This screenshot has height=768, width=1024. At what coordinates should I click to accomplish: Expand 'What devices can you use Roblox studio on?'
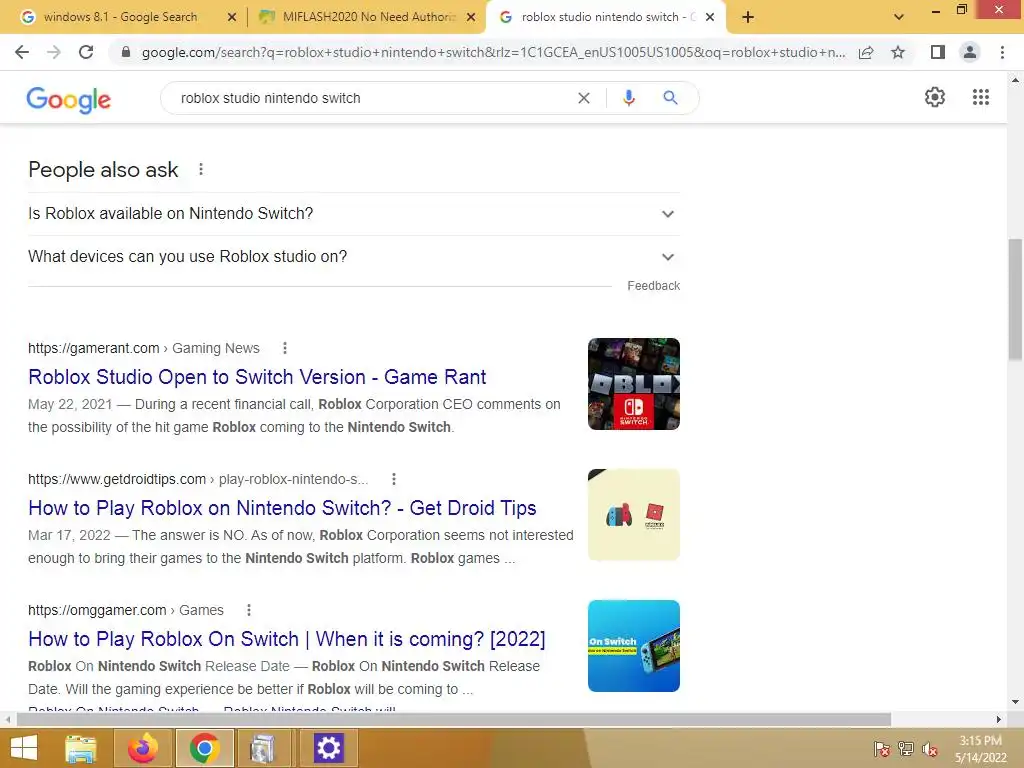point(354,257)
